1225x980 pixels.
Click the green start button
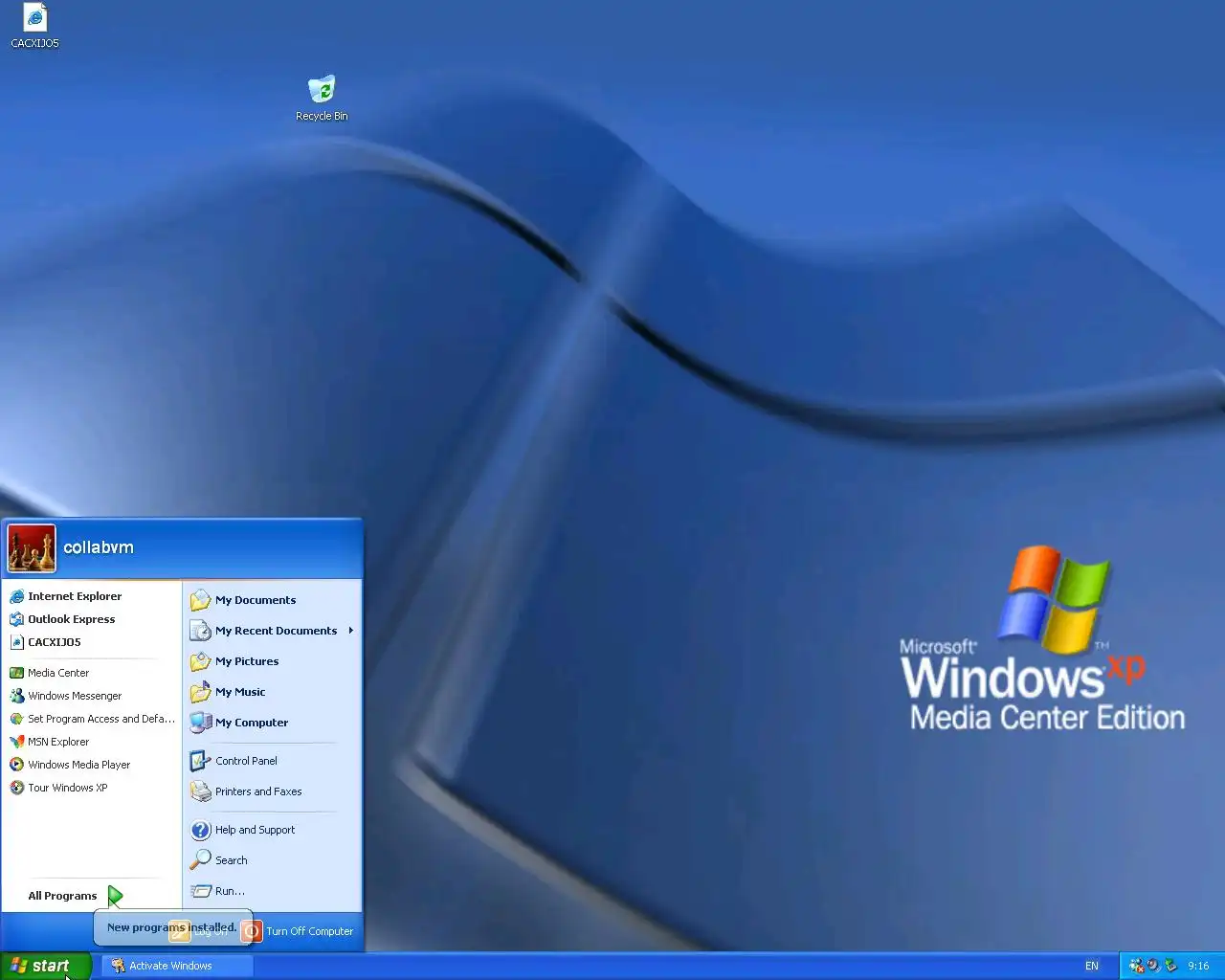pyautogui.click(x=46, y=966)
